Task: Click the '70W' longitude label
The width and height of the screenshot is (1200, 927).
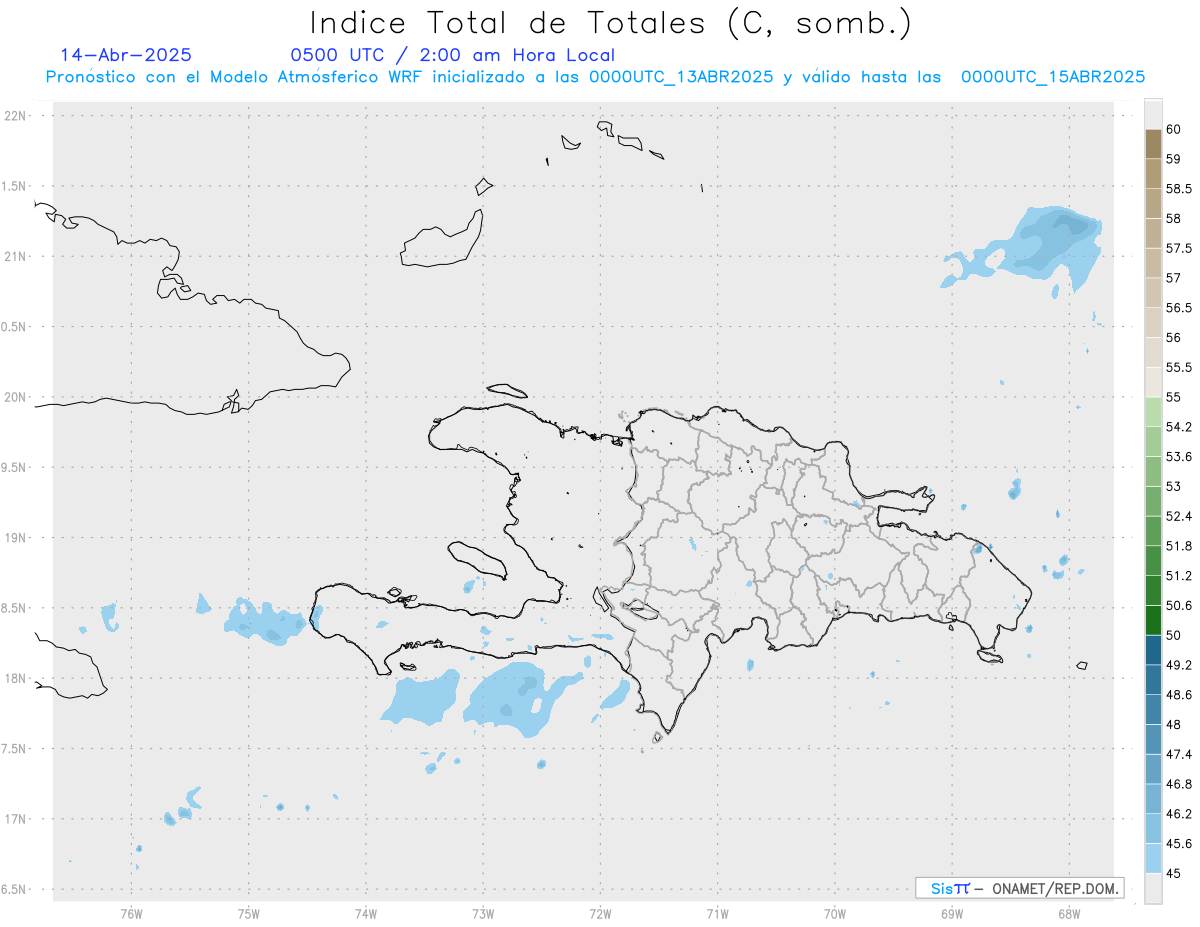Action: [x=835, y=914]
